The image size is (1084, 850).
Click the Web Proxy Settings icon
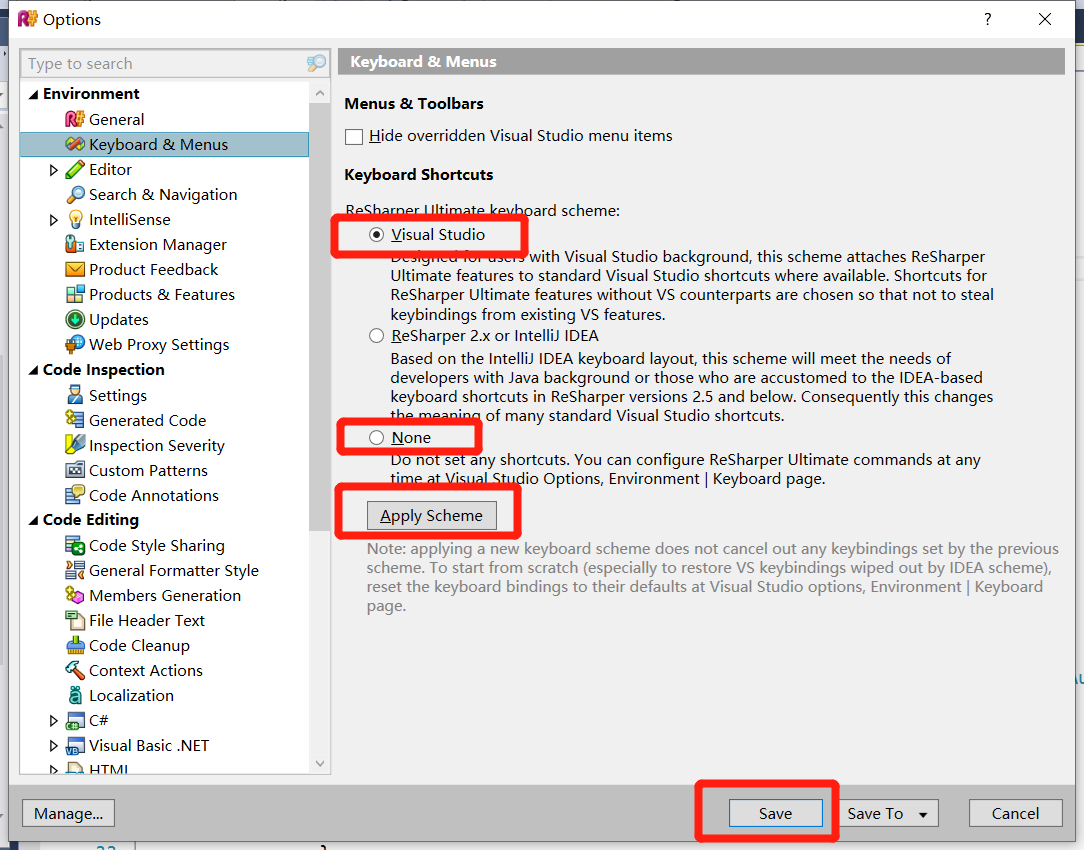click(75, 344)
